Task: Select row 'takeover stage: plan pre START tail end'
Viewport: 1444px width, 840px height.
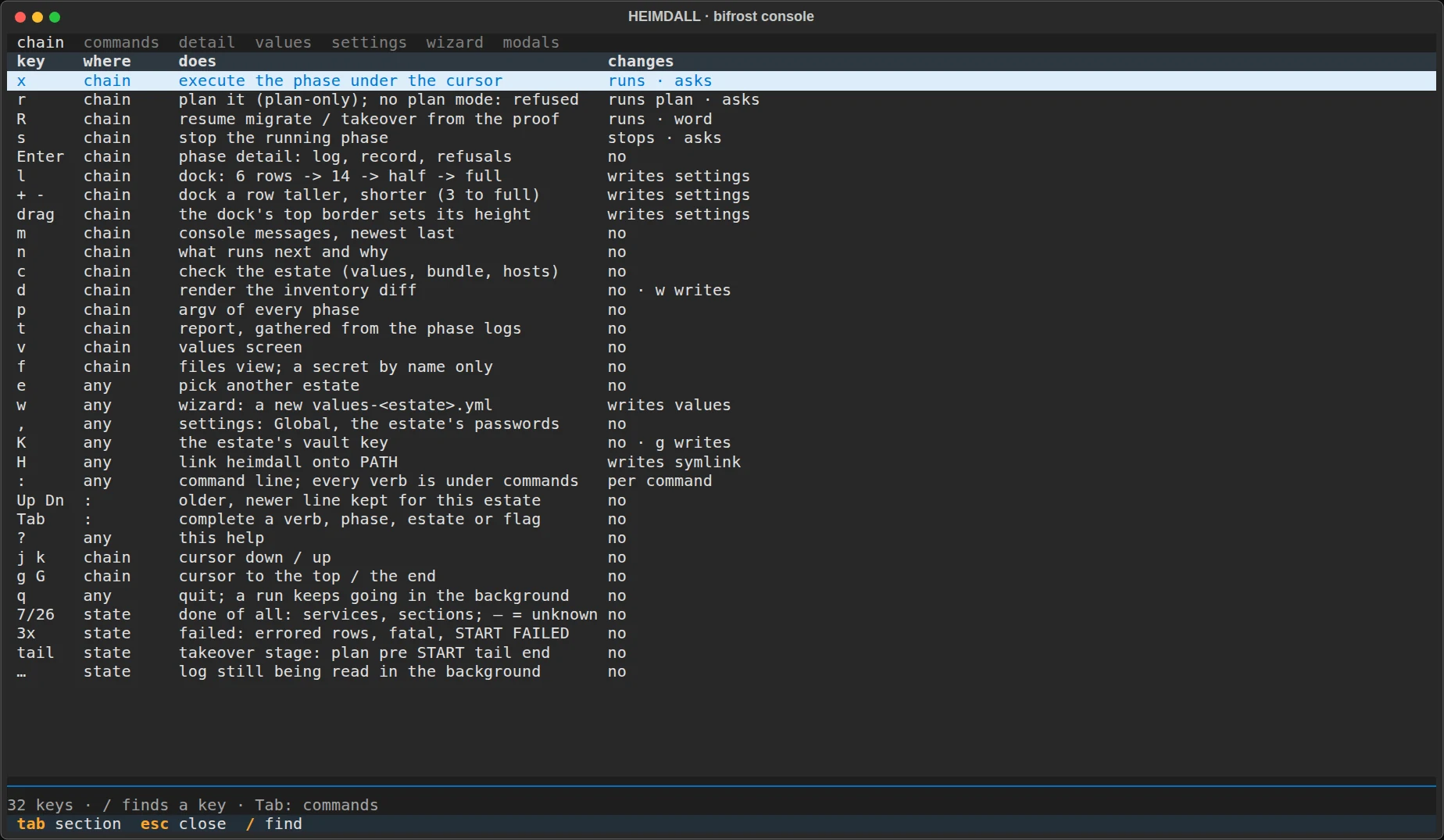Action: [x=721, y=652]
